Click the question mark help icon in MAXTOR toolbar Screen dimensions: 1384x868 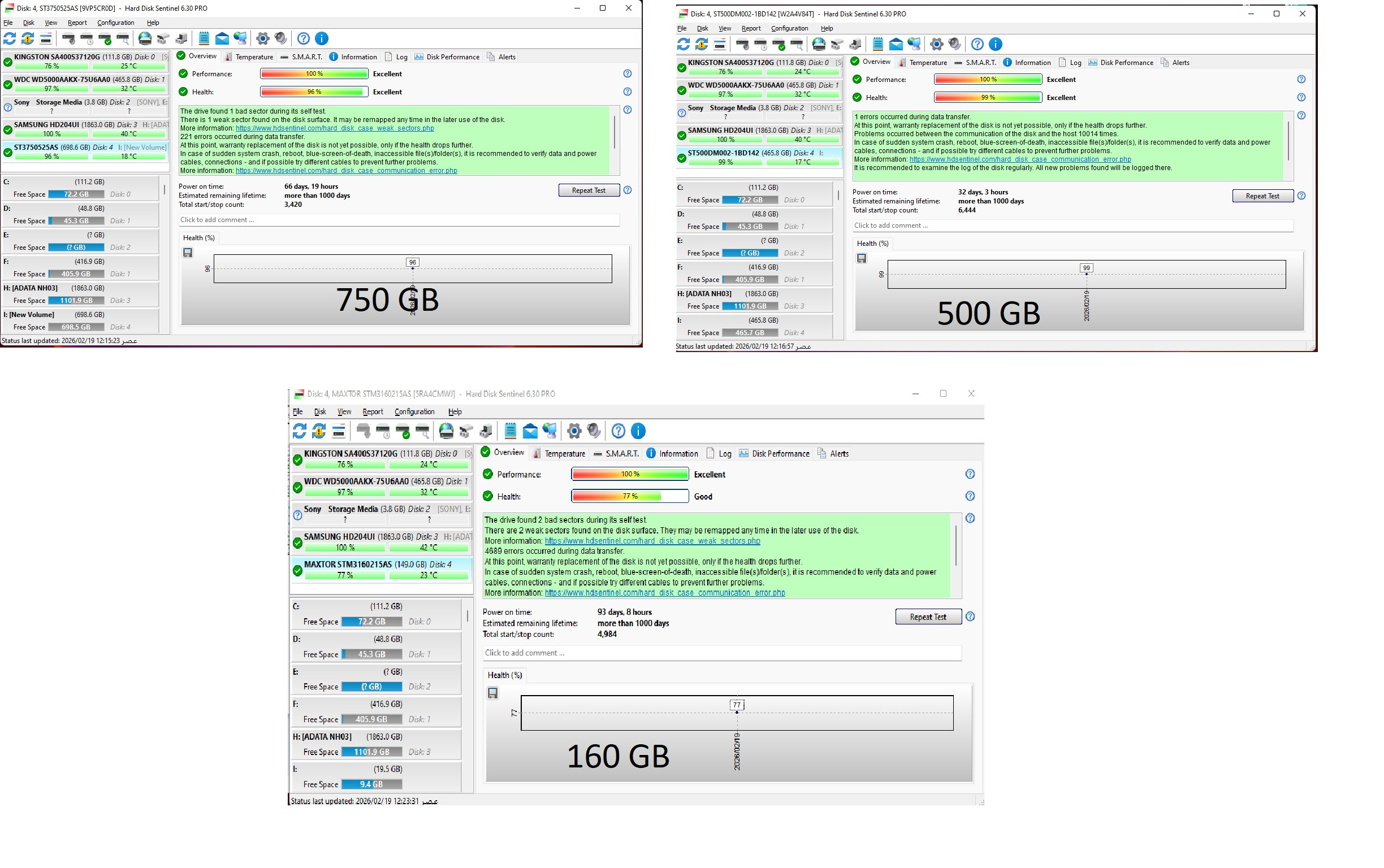coord(618,431)
